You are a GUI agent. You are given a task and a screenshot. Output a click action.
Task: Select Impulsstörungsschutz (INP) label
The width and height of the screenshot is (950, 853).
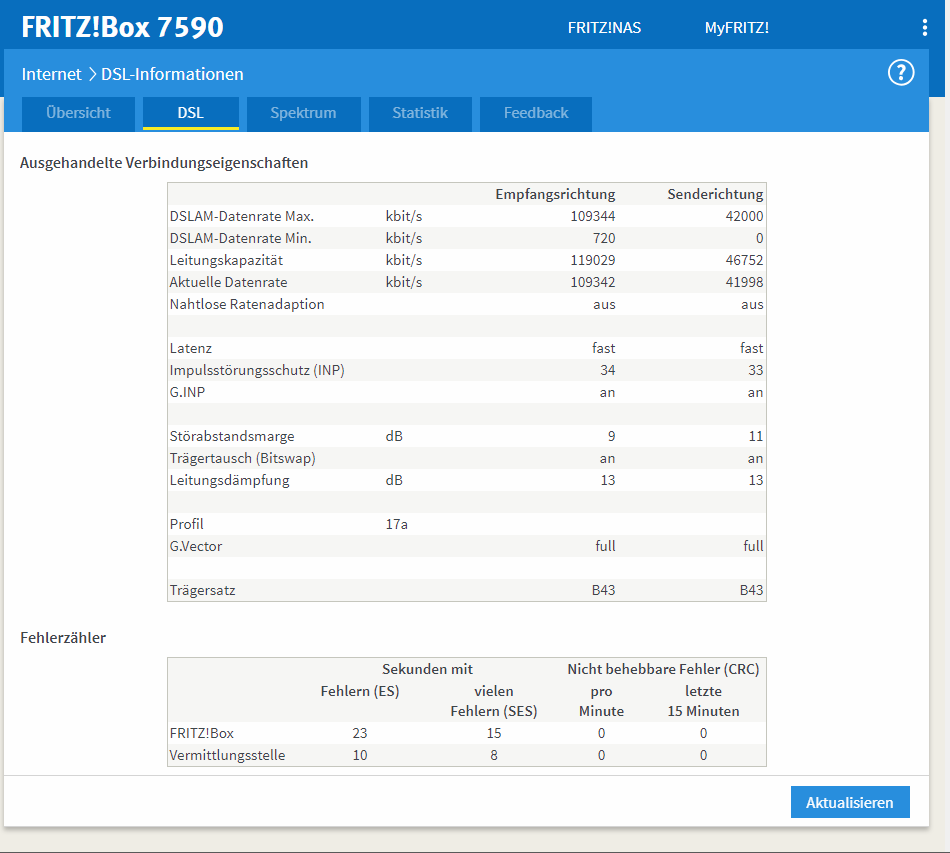click(257, 370)
